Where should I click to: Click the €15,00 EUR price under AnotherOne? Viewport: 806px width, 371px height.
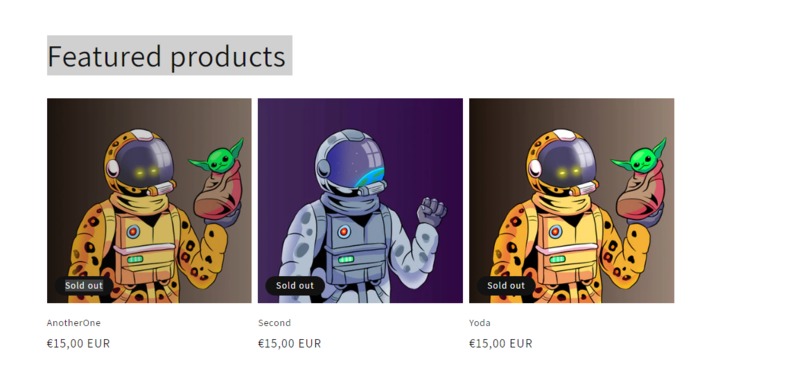pyautogui.click(x=78, y=343)
